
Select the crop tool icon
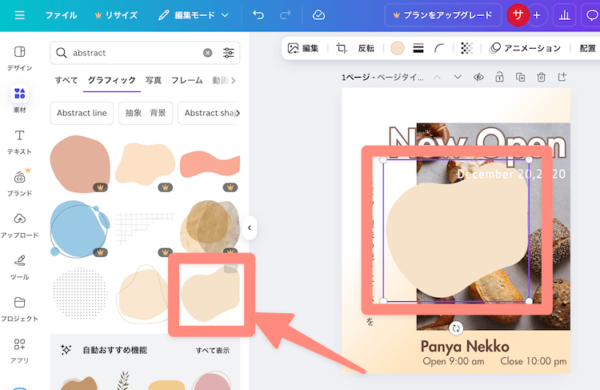pos(341,48)
